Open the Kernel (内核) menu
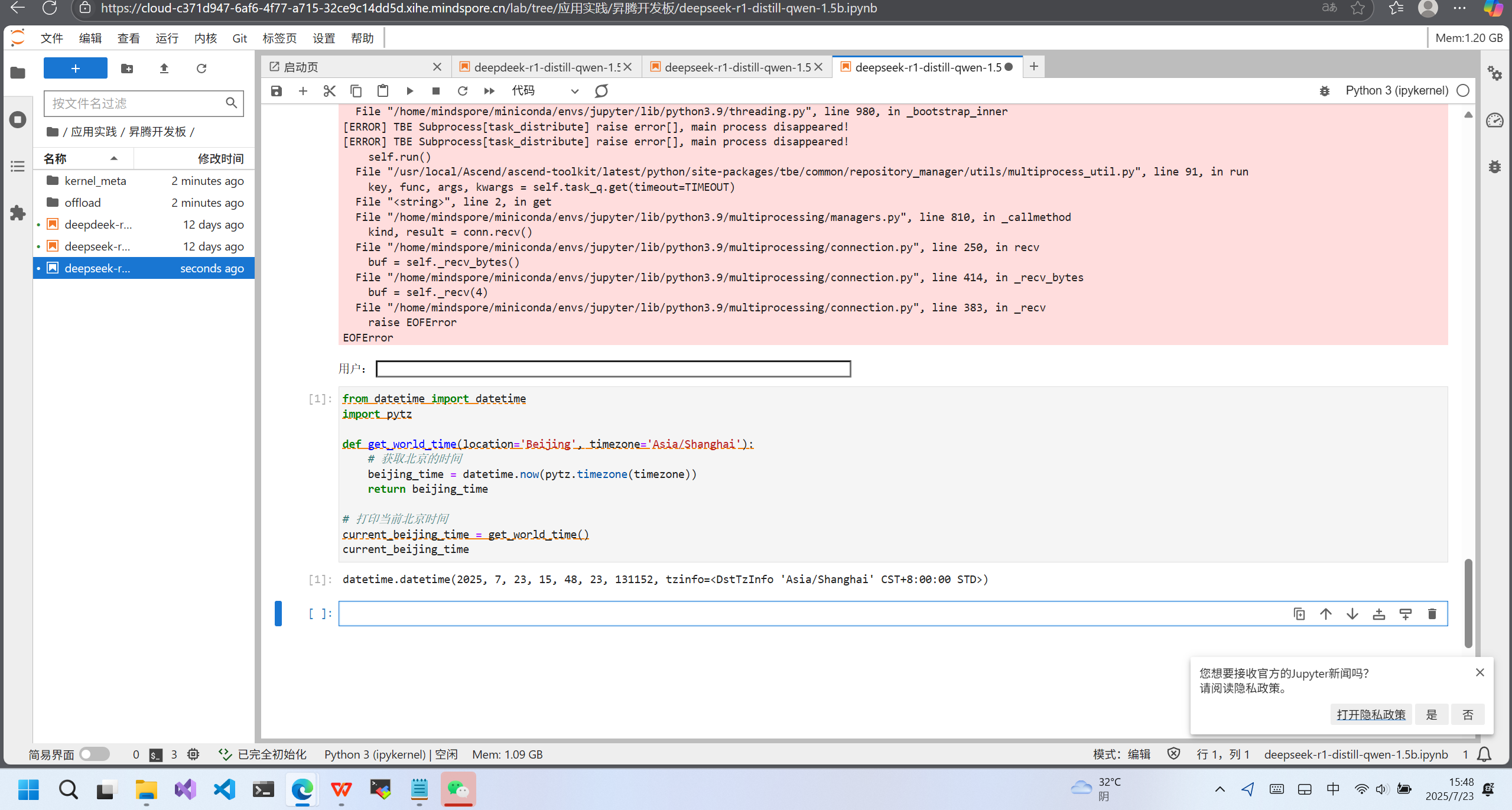The width and height of the screenshot is (1512, 810). [205, 38]
